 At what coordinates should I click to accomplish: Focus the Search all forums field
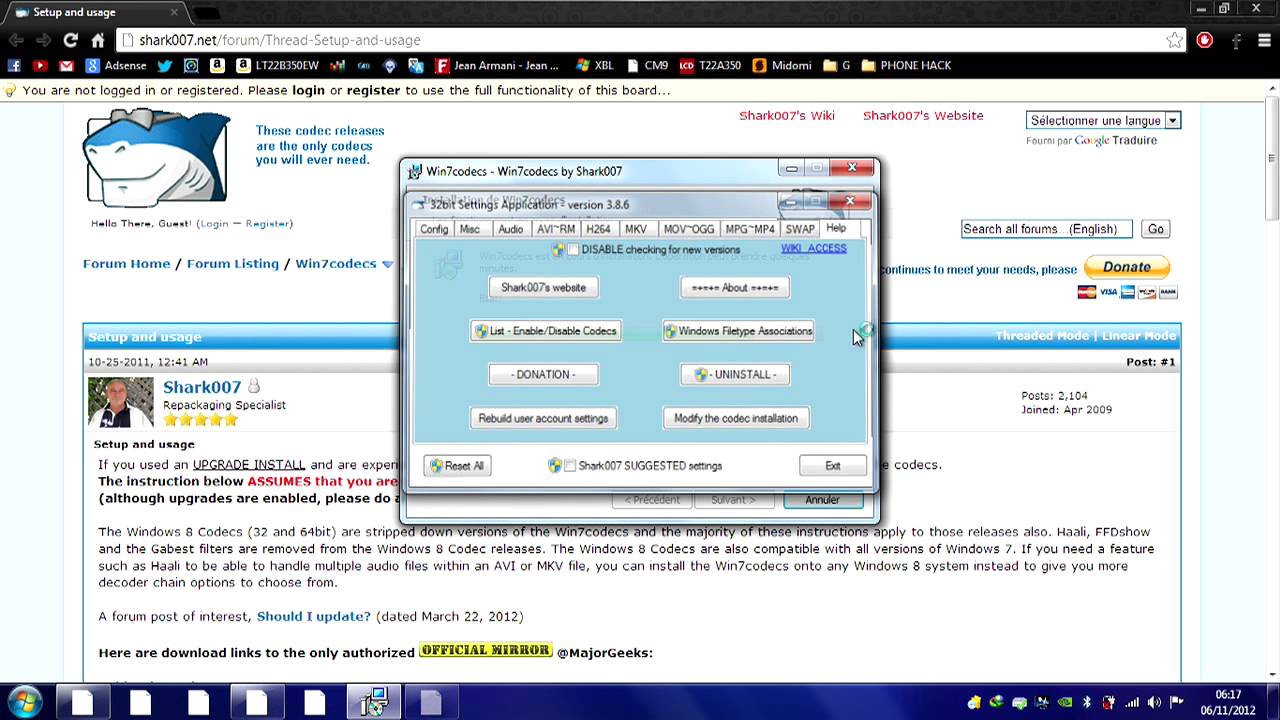click(1046, 229)
